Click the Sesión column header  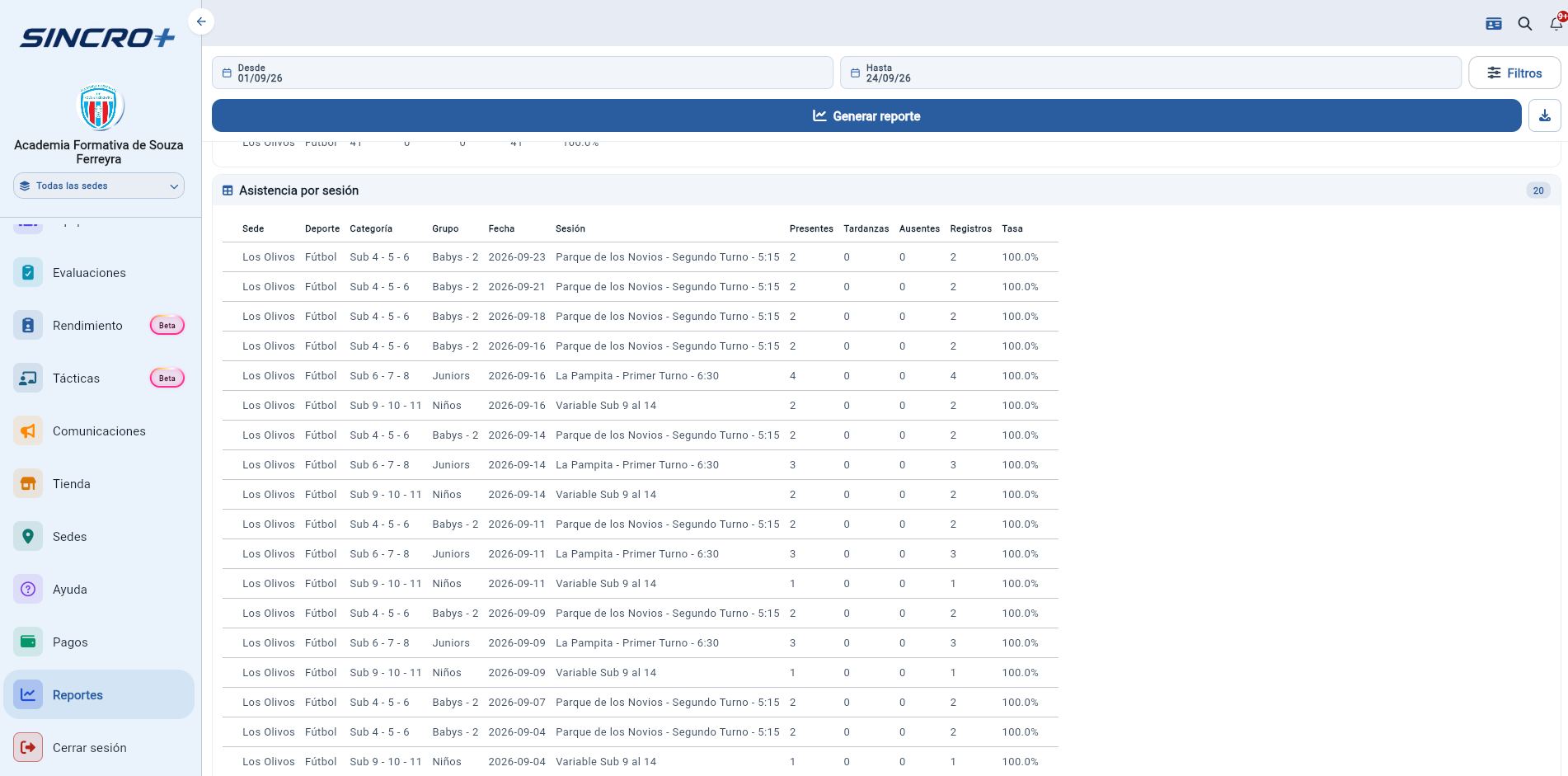[570, 228]
